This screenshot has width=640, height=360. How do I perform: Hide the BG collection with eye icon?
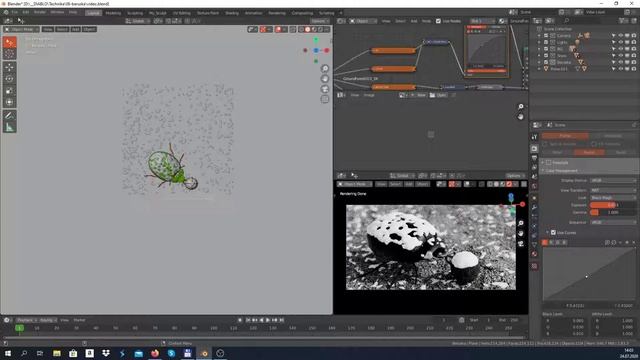click(x=620, y=49)
